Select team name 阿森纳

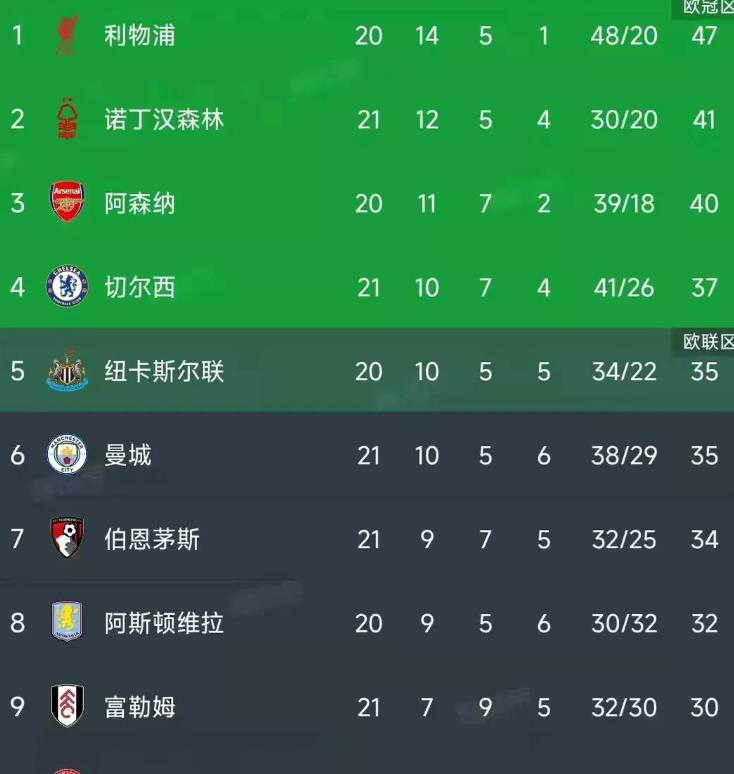140,203
